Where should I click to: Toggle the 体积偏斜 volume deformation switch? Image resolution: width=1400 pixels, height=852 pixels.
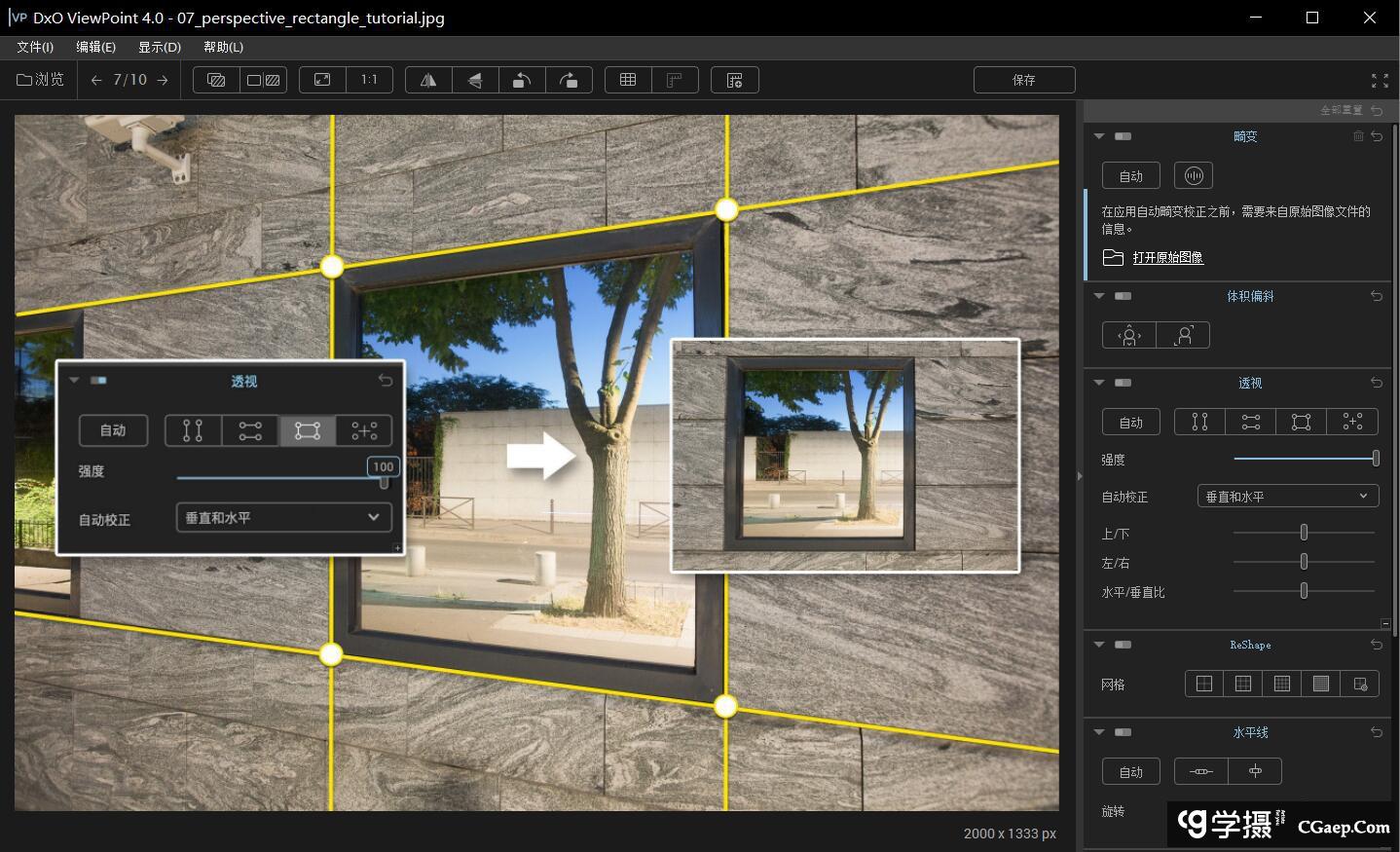tap(1123, 296)
